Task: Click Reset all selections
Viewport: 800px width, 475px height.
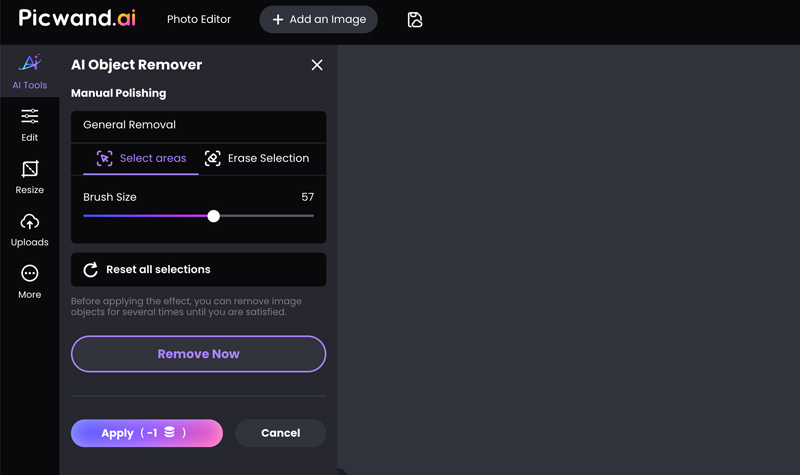Action: (x=198, y=269)
